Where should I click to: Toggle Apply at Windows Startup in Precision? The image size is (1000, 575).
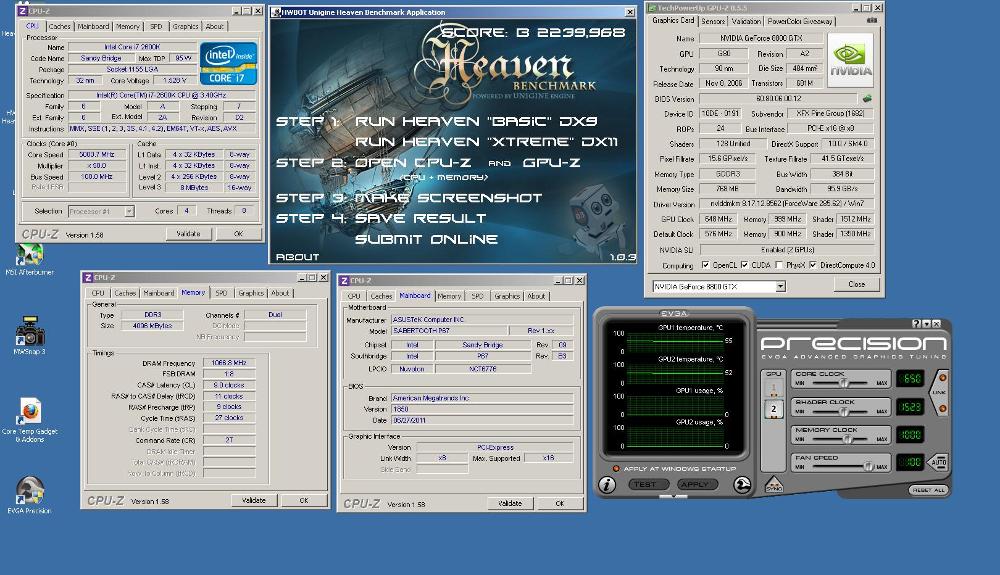(616, 469)
